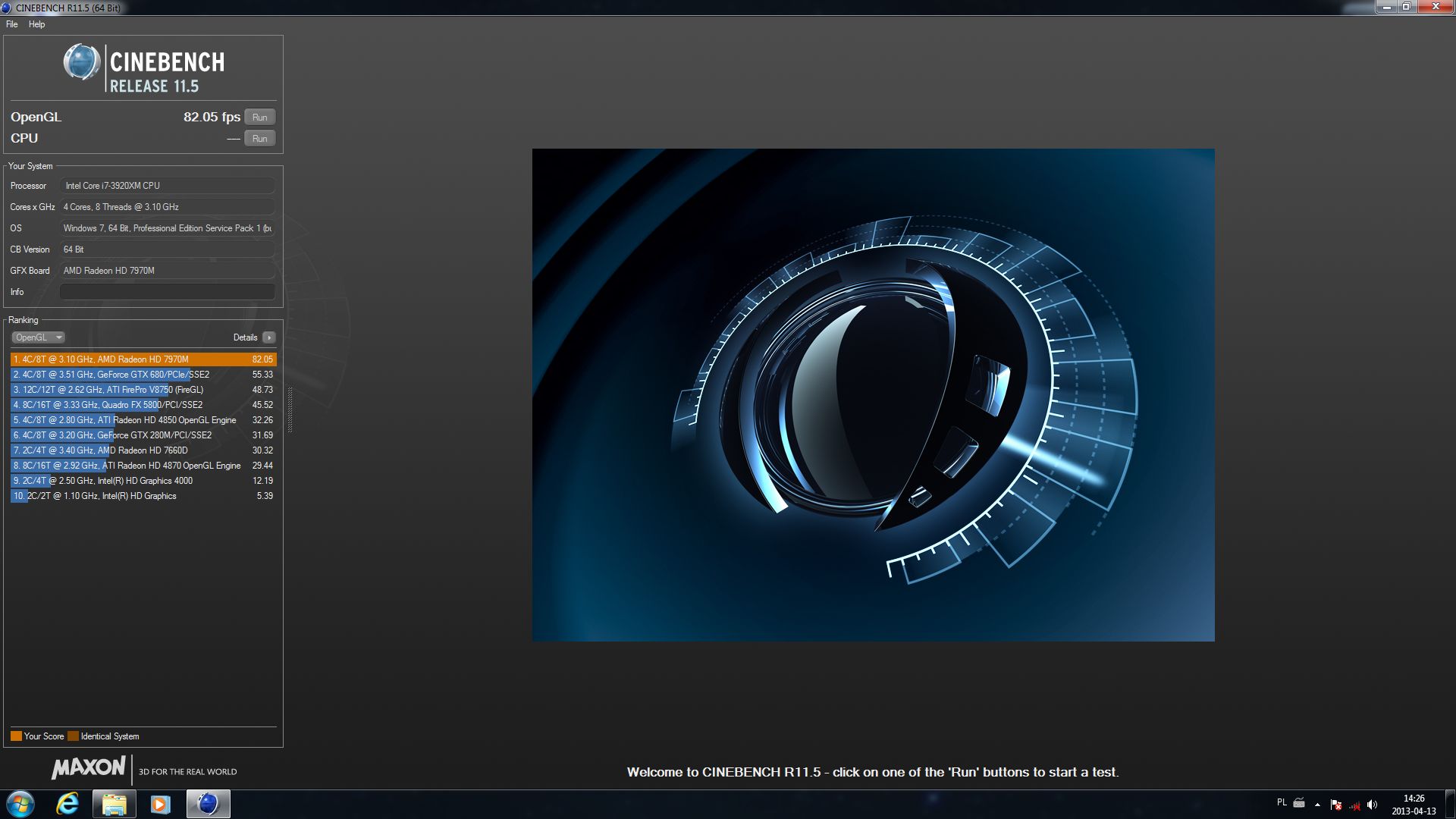This screenshot has height=819, width=1456.
Task: Launch Internet Explorer from the taskbar
Action: [x=67, y=804]
